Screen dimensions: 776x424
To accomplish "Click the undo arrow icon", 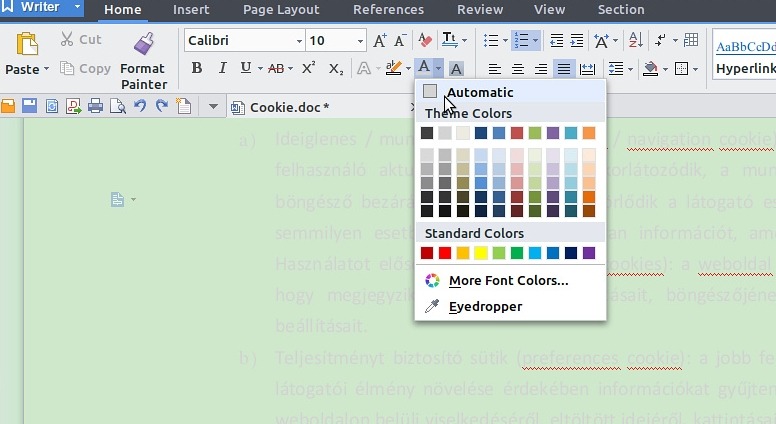I will 140,107.
